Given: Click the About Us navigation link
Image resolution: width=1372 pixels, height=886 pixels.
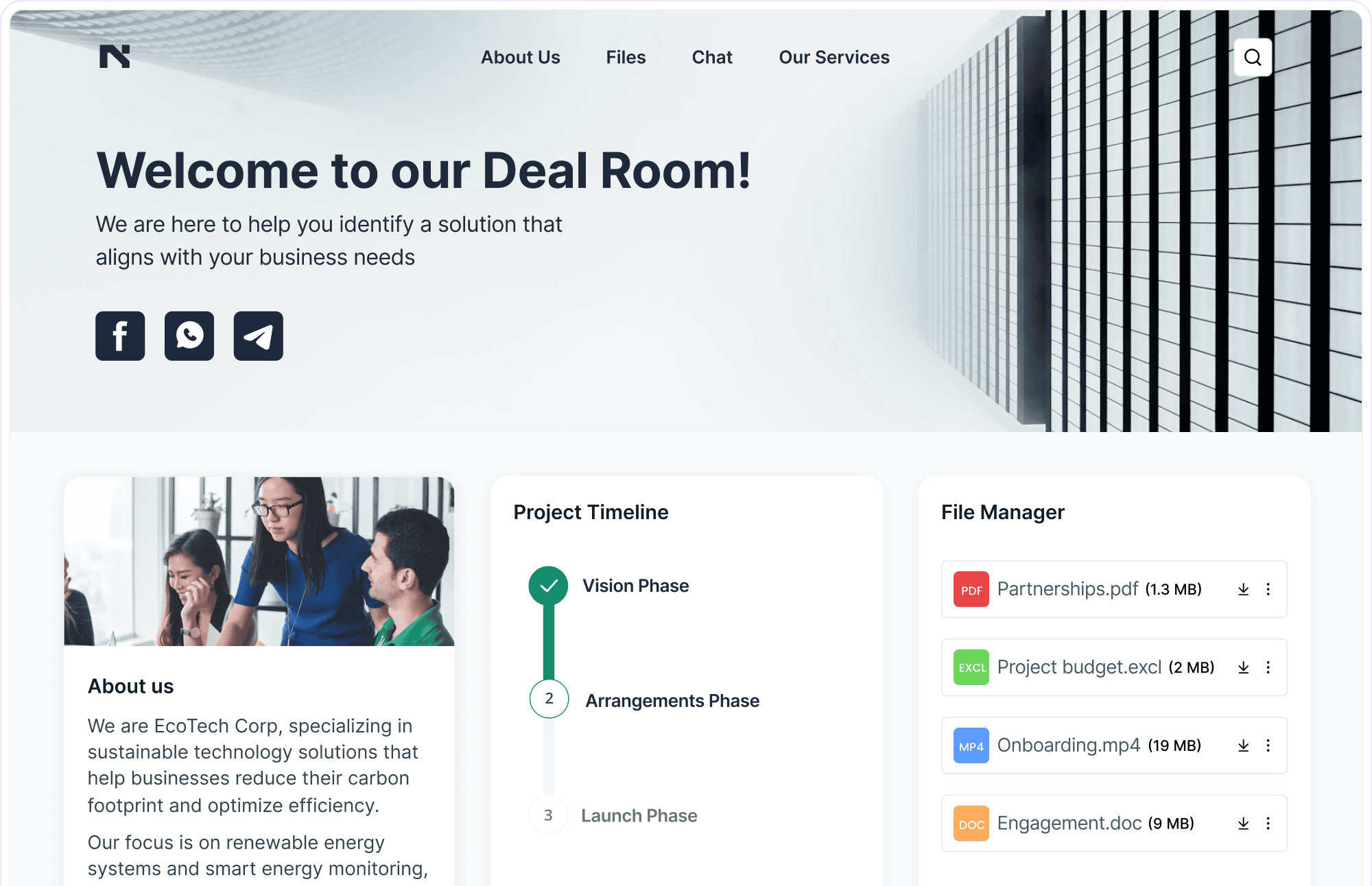Looking at the screenshot, I should [x=521, y=57].
